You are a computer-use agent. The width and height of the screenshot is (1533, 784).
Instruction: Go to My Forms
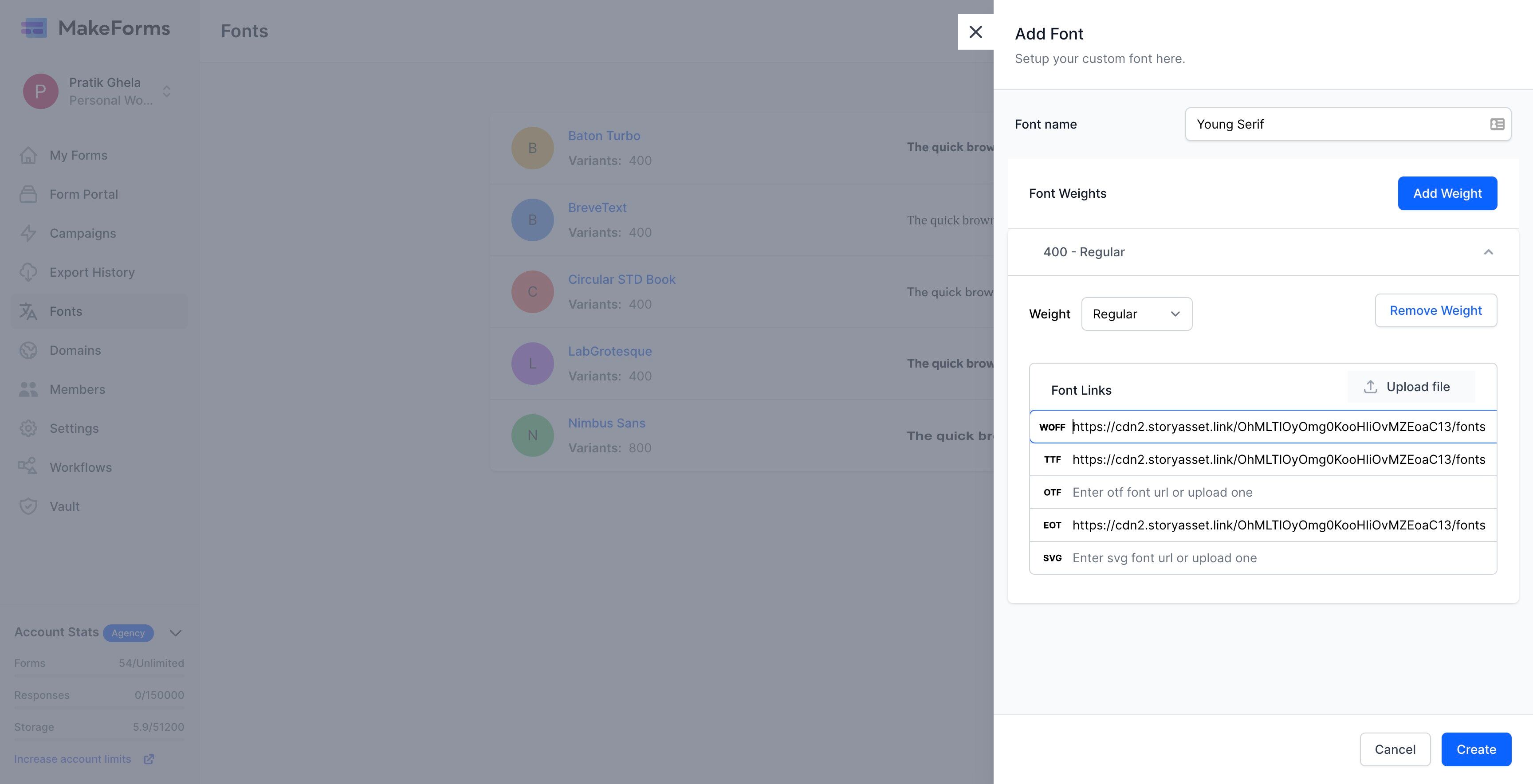click(79, 155)
